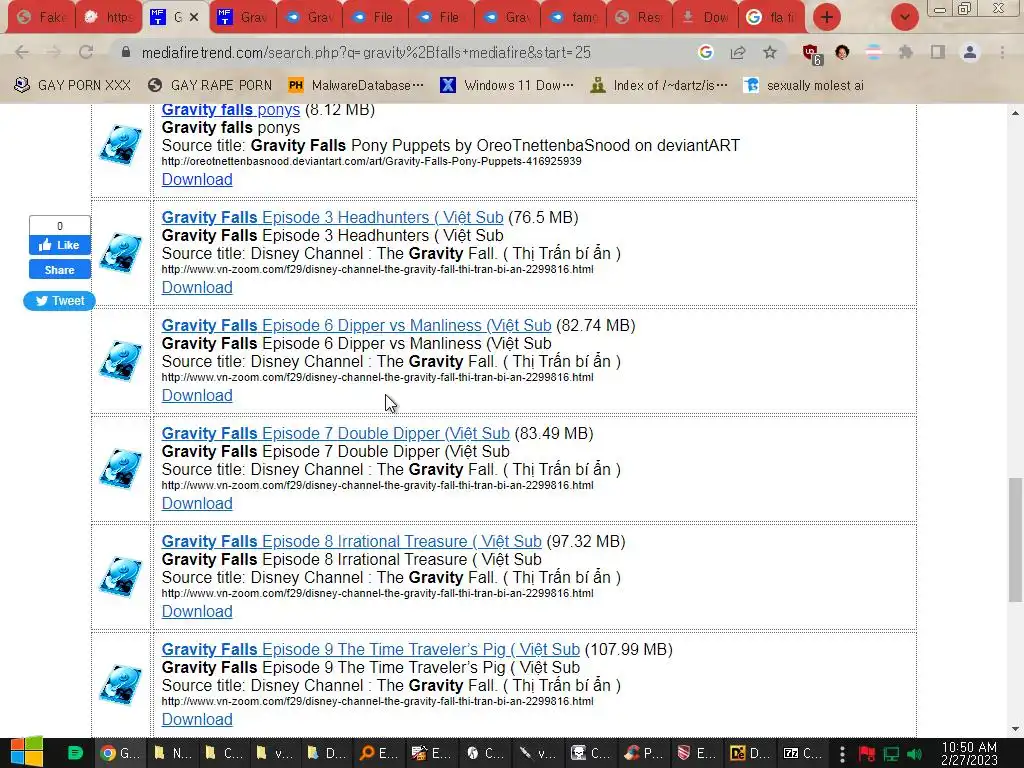Image resolution: width=1024 pixels, height=768 pixels.
Task: Click Download under Episode 9 Time Traveler's Pig
Action: [x=197, y=720]
